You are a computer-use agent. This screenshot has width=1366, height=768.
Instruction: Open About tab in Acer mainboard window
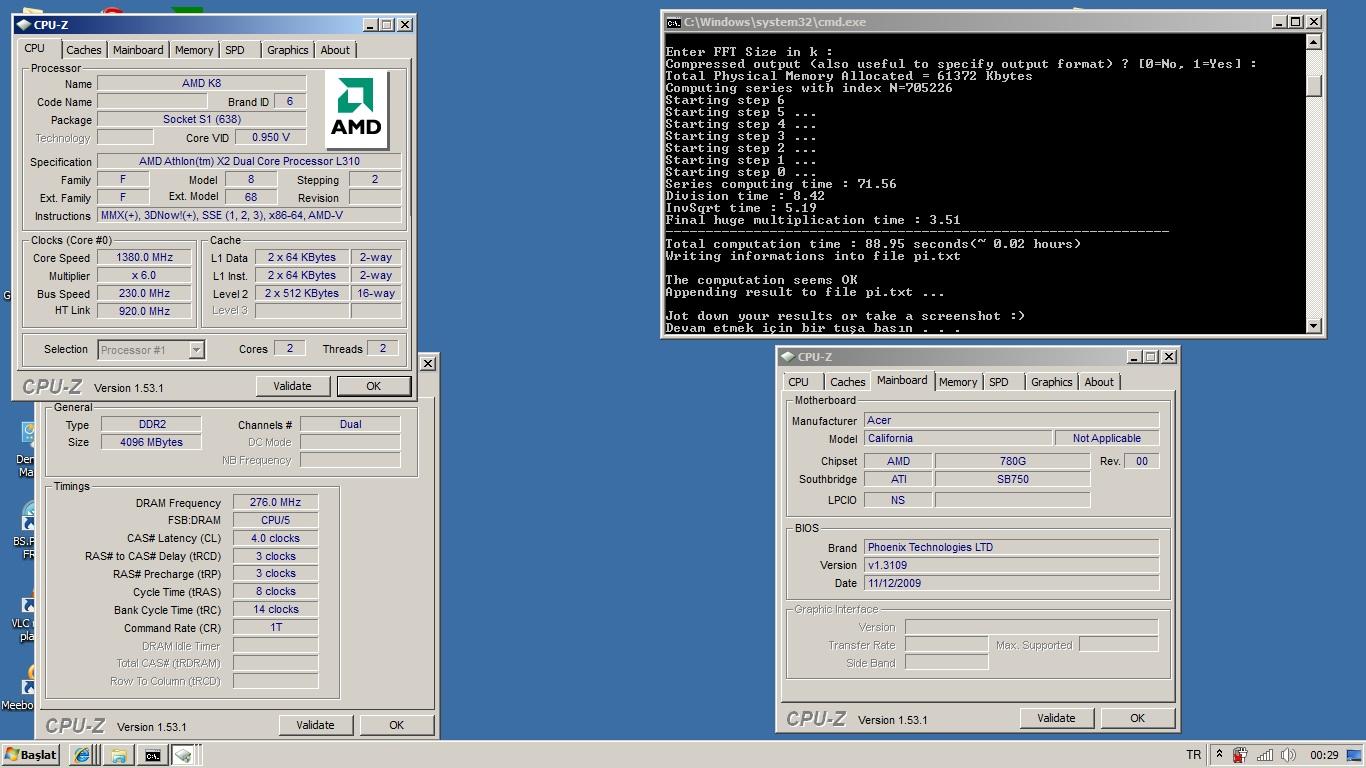[1099, 382]
